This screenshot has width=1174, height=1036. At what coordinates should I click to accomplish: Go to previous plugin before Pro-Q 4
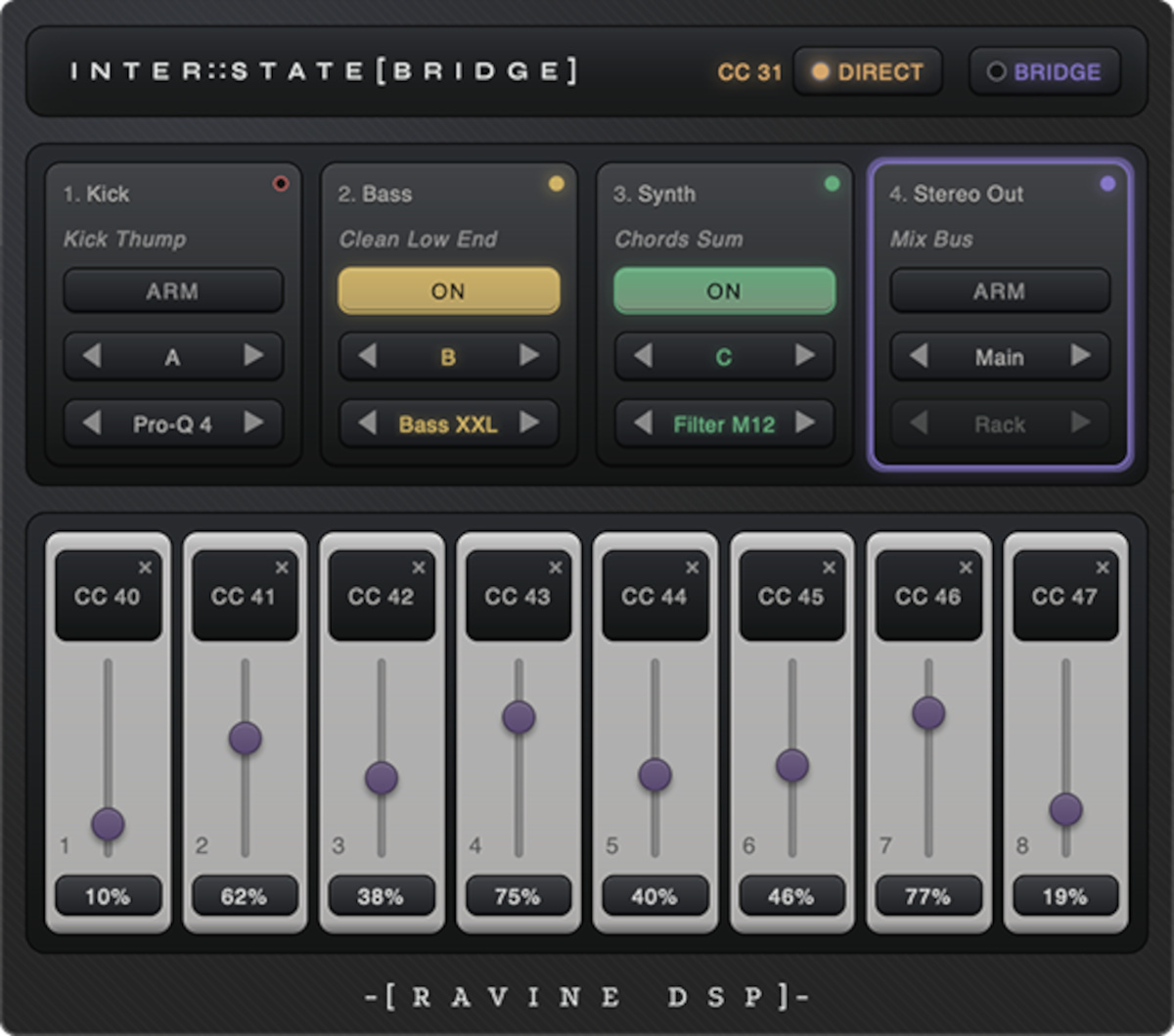click(91, 423)
